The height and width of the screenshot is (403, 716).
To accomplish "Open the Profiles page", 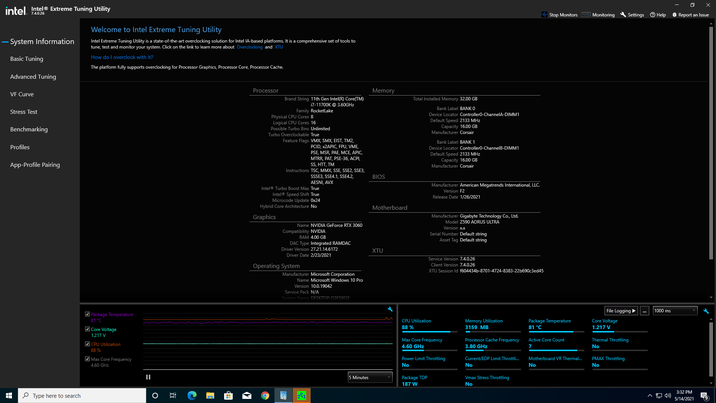I will click(20, 147).
